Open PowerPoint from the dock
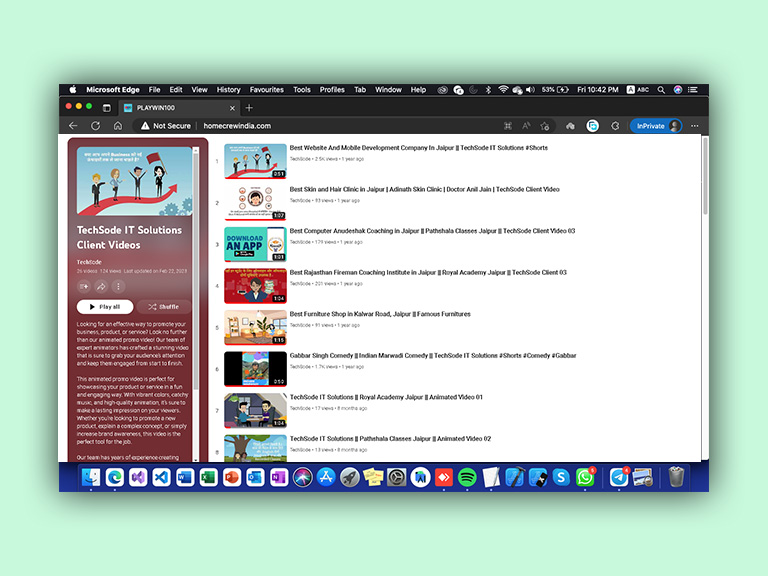Screen dimensions: 768x576 [232, 477]
